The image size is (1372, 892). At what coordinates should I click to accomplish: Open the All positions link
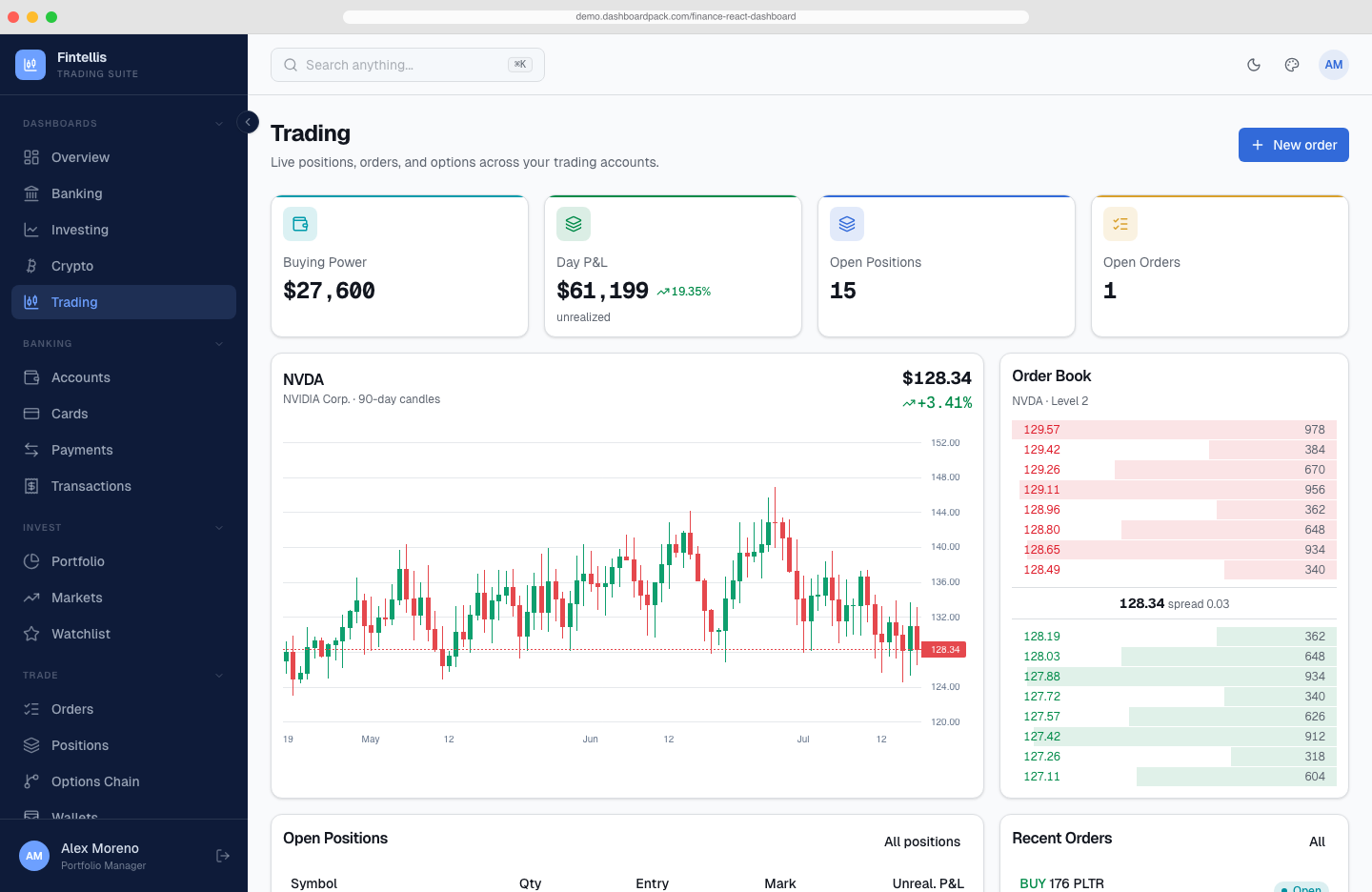(922, 841)
